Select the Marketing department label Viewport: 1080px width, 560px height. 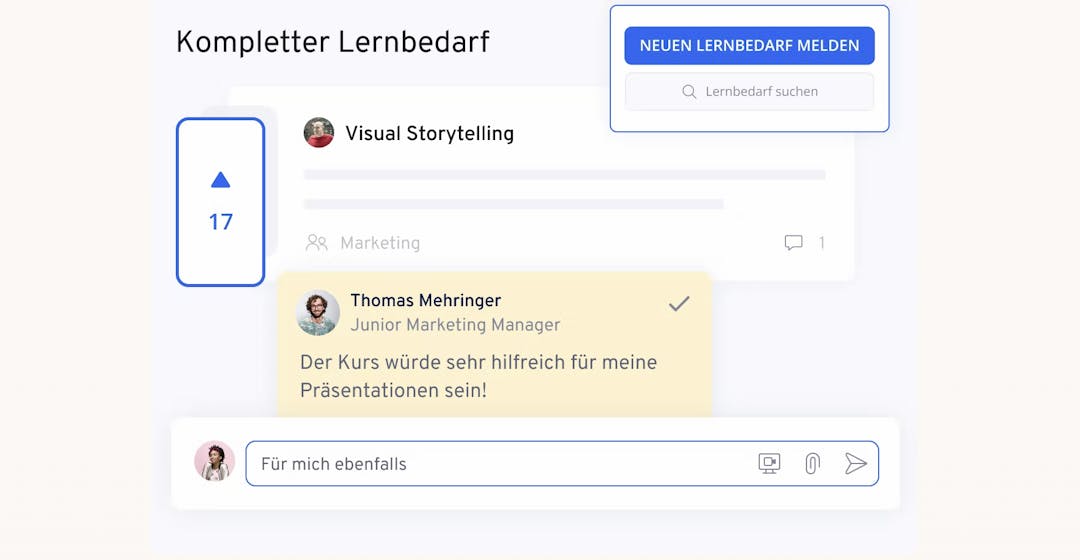pyautogui.click(x=380, y=242)
